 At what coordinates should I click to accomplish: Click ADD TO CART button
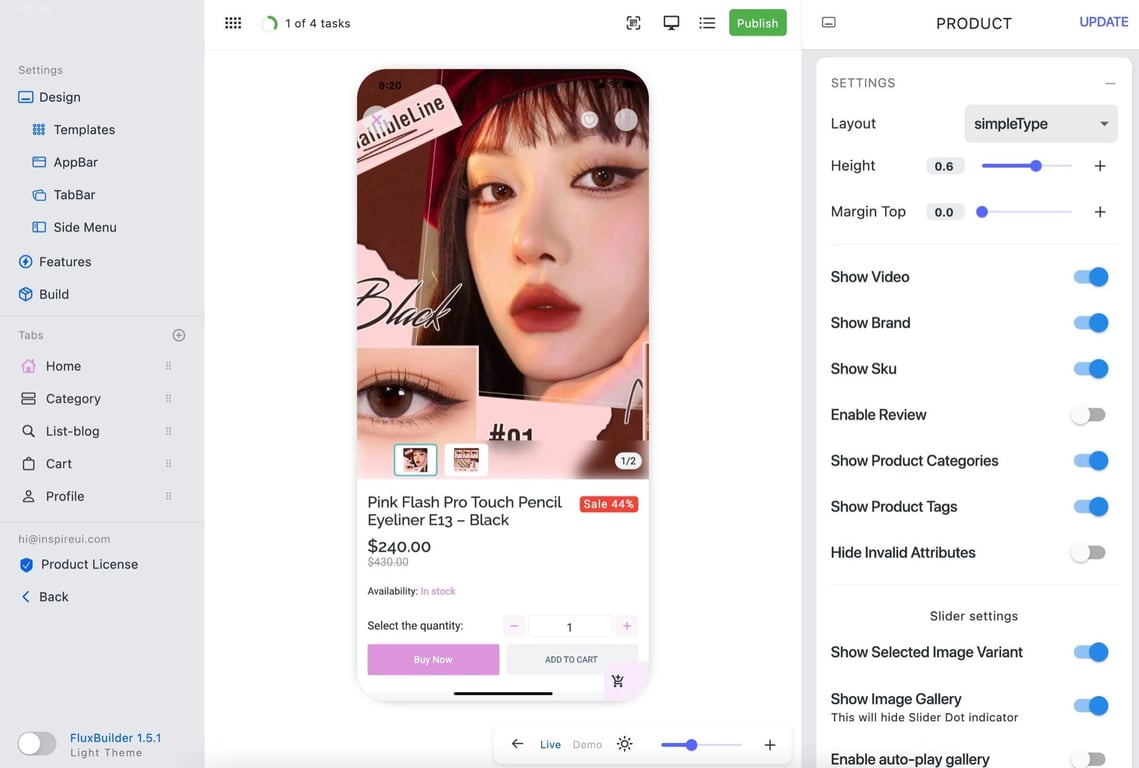click(572, 660)
